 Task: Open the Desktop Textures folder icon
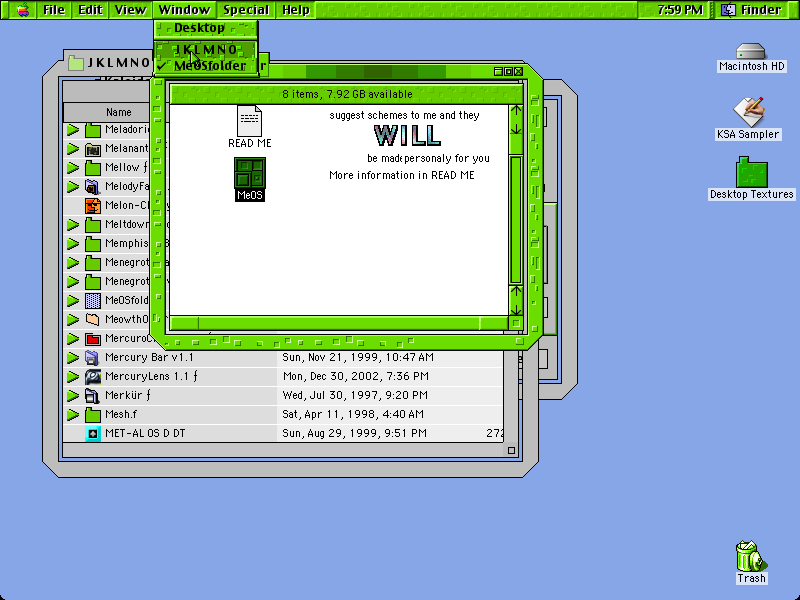pyautogui.click(x=752, y=172)
